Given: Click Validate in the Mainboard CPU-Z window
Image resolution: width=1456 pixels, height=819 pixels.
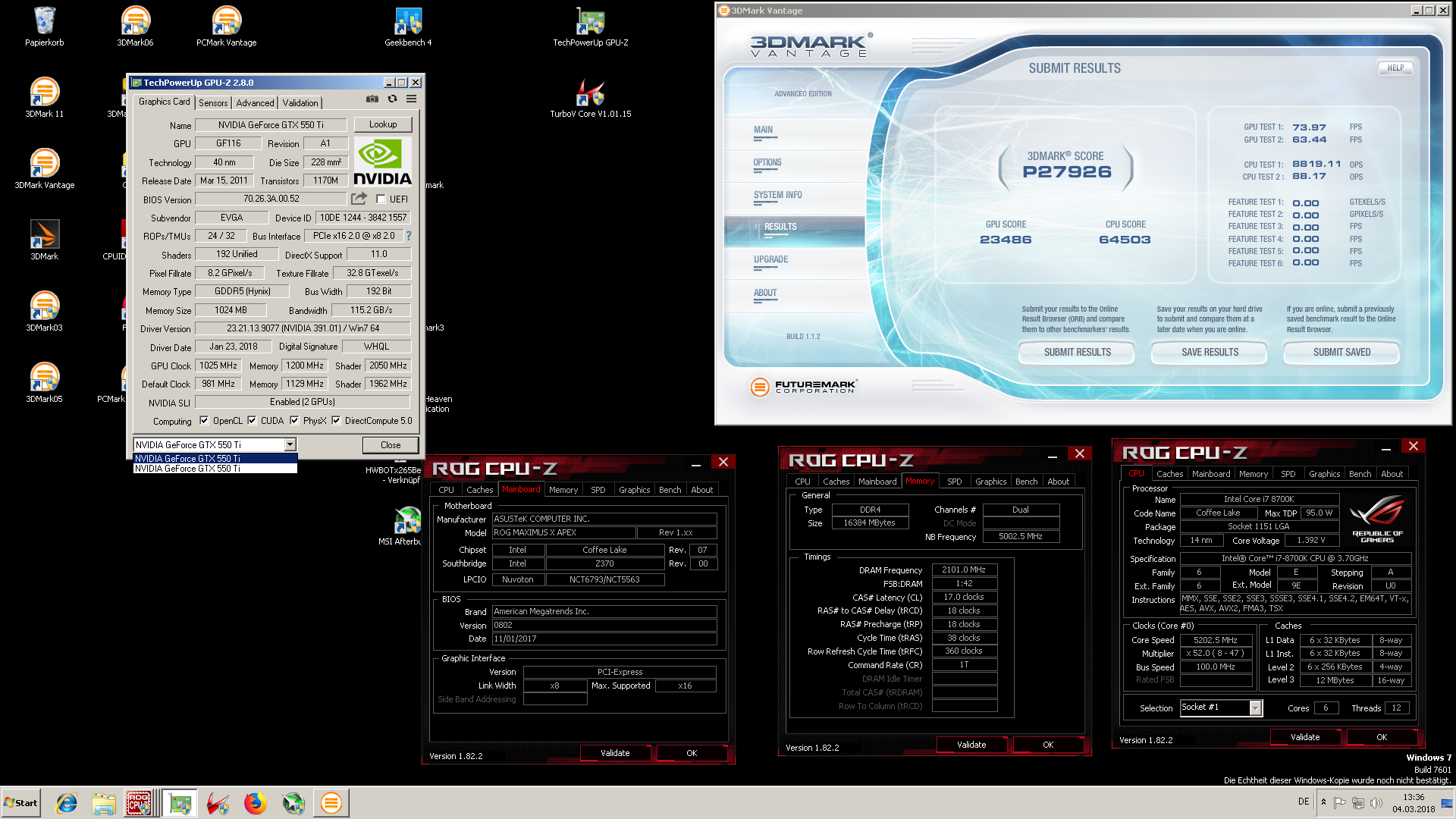Looking at the screenshot, I should [615, 753].
